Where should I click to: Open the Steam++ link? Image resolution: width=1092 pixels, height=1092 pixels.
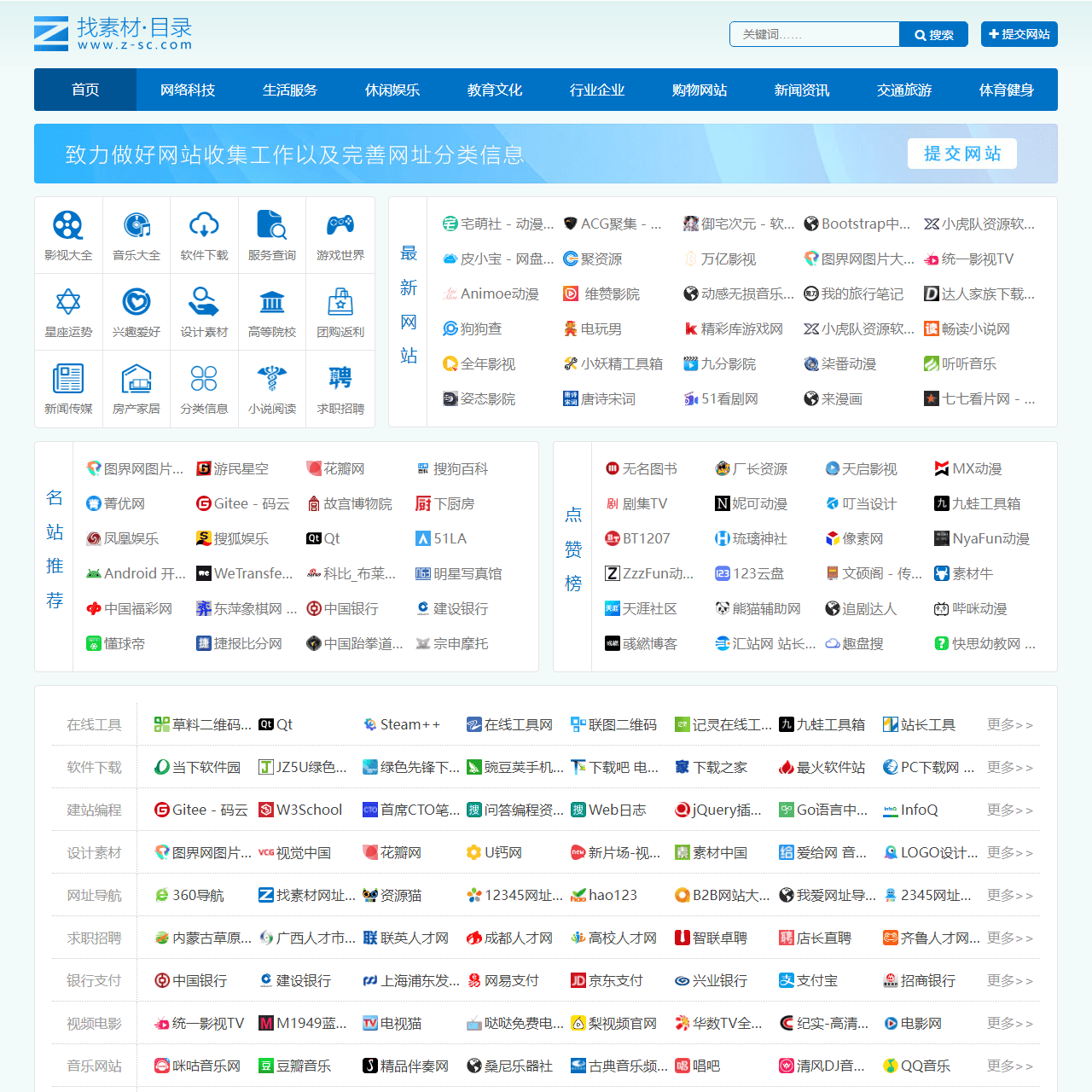coord(402,724)
